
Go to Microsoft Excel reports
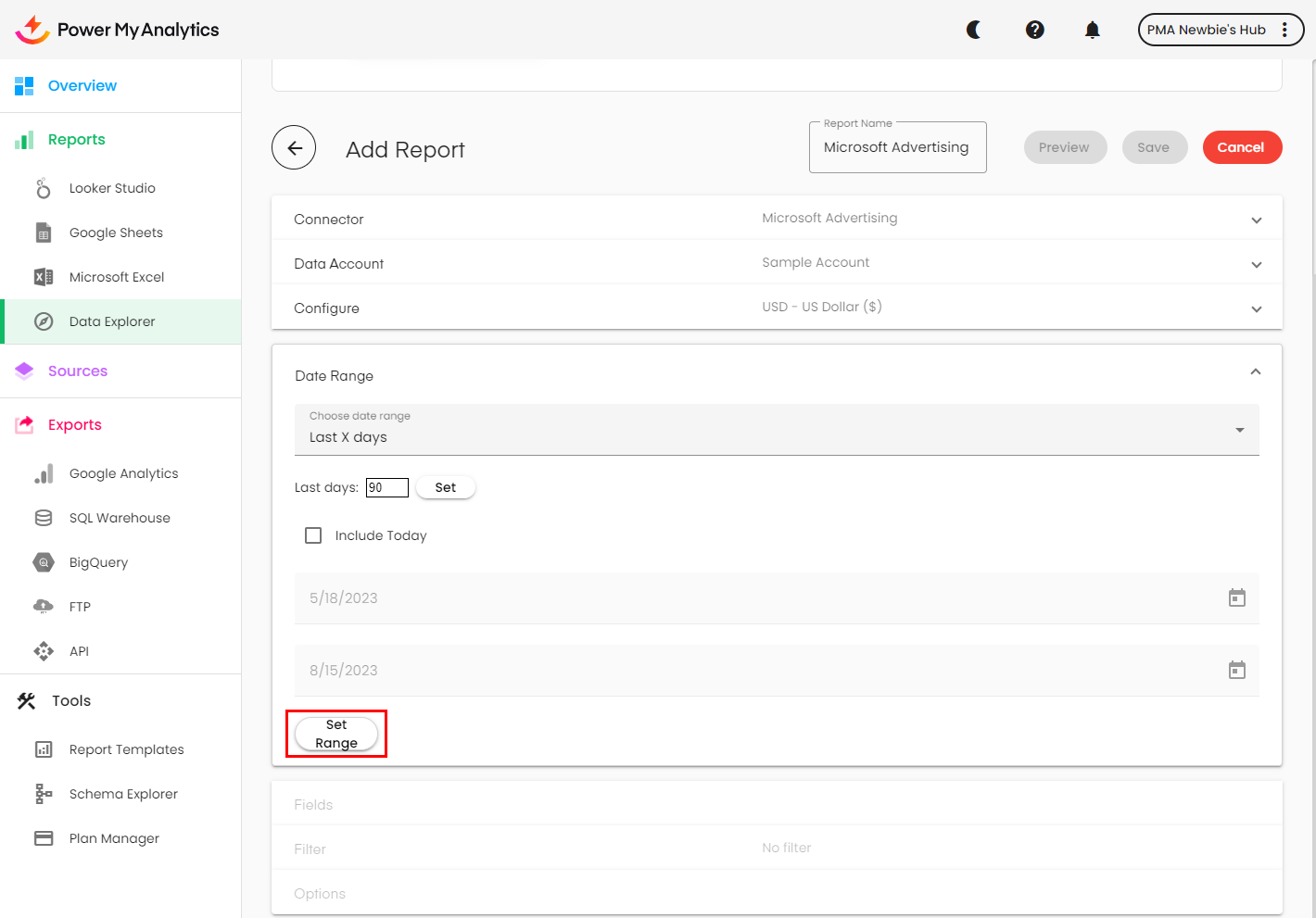click(x=116, y=277)
